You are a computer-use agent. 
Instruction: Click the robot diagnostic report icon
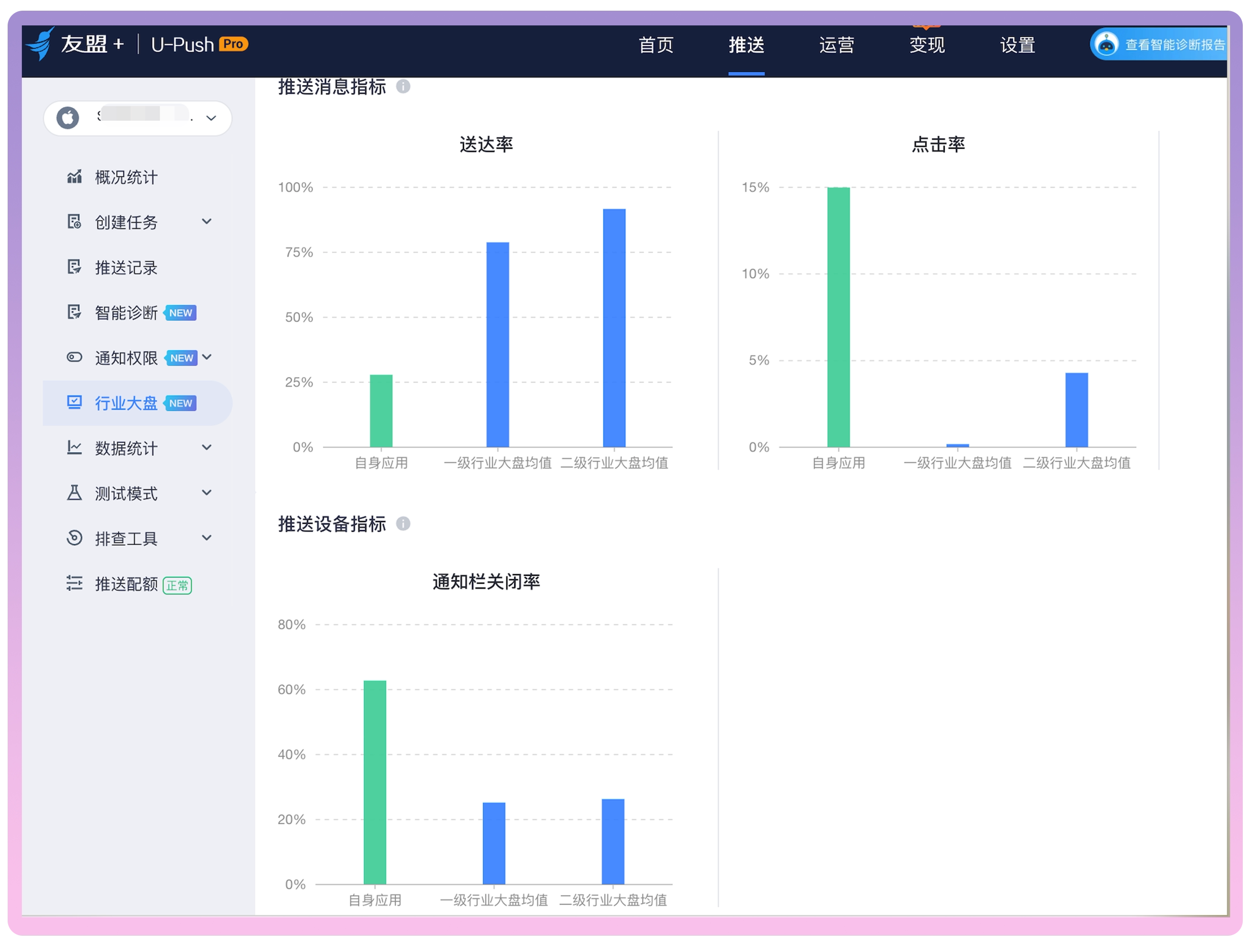click(x=1106, y=44)
